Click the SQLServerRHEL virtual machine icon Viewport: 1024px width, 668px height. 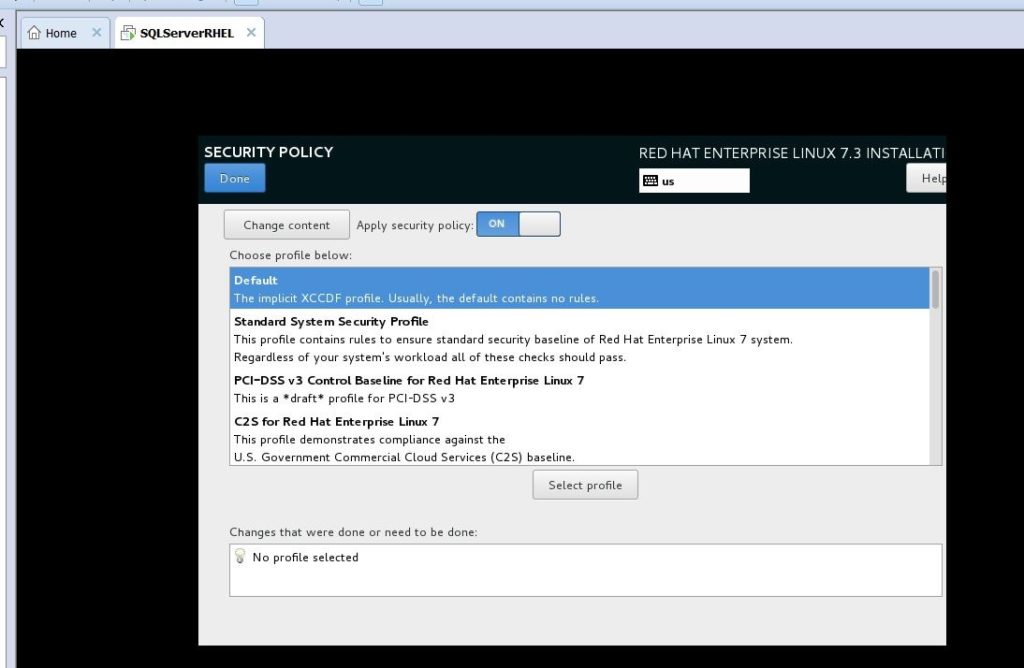coord(127,33)
